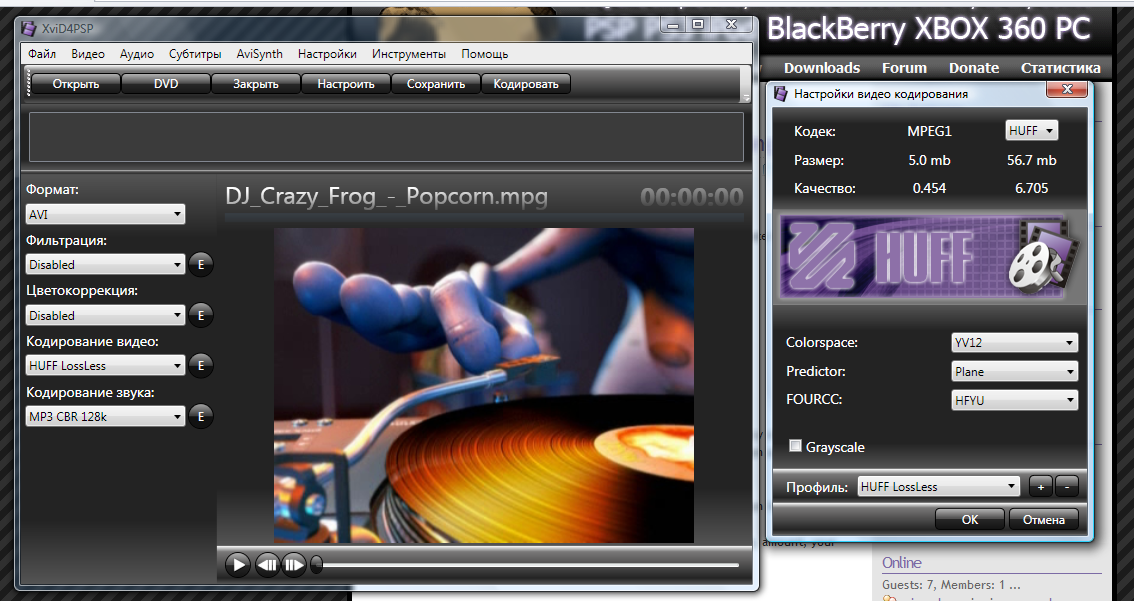This screenshot has width=1134, height=601.
Task: Click the Закрыть toolbar button
Action: pos(255,84)
